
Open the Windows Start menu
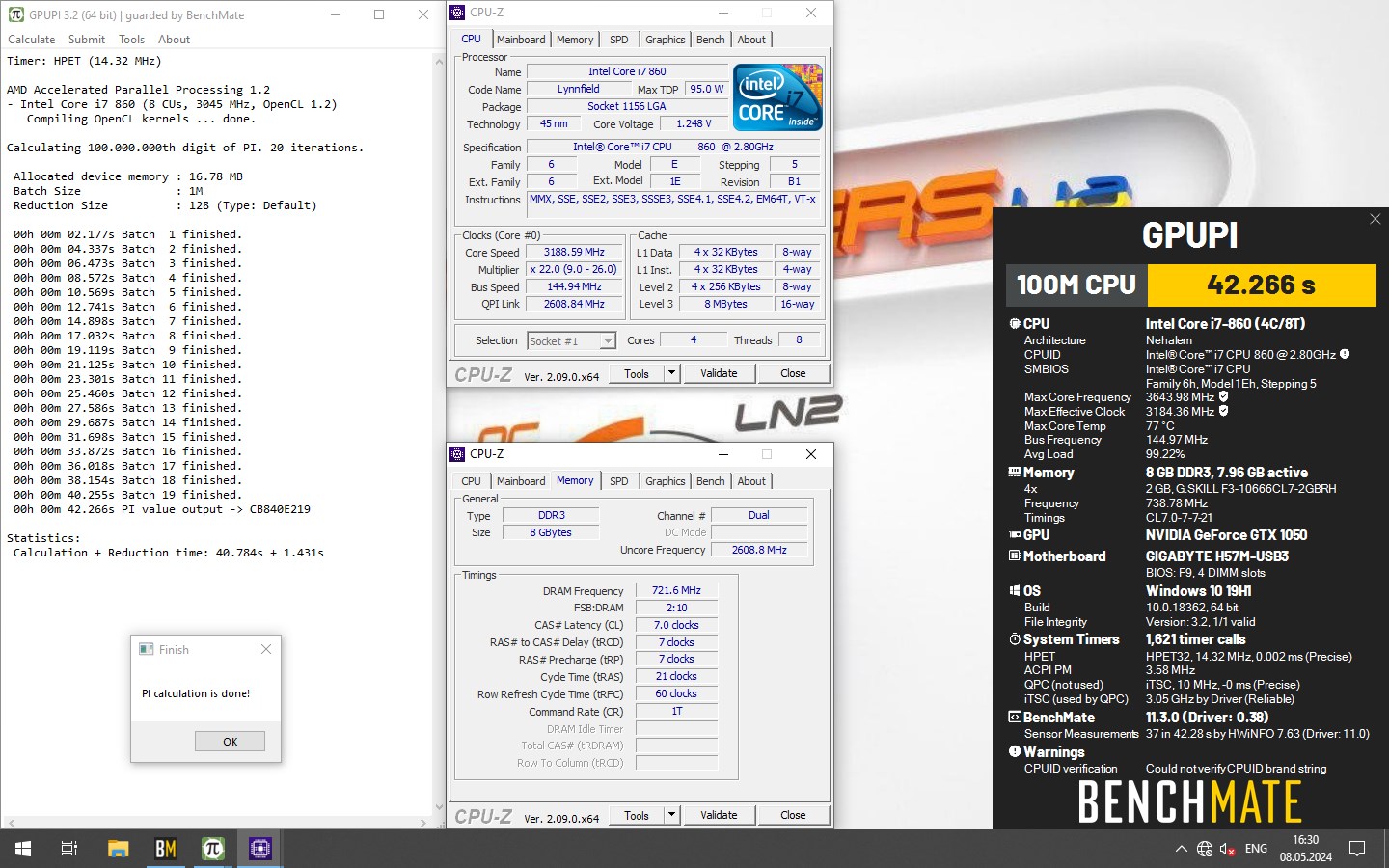23,849
